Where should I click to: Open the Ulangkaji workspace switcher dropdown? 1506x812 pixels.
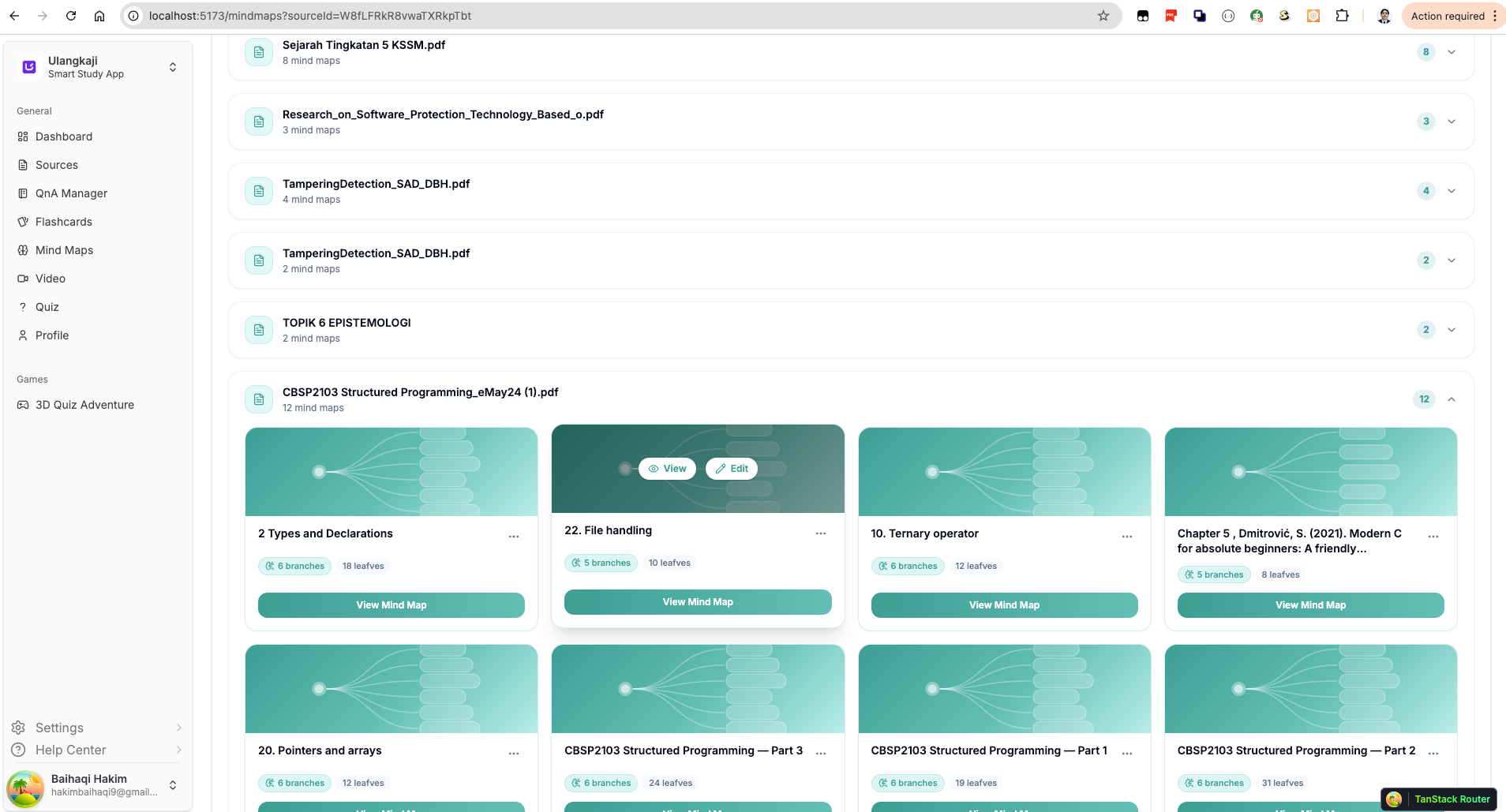[173, 67]
